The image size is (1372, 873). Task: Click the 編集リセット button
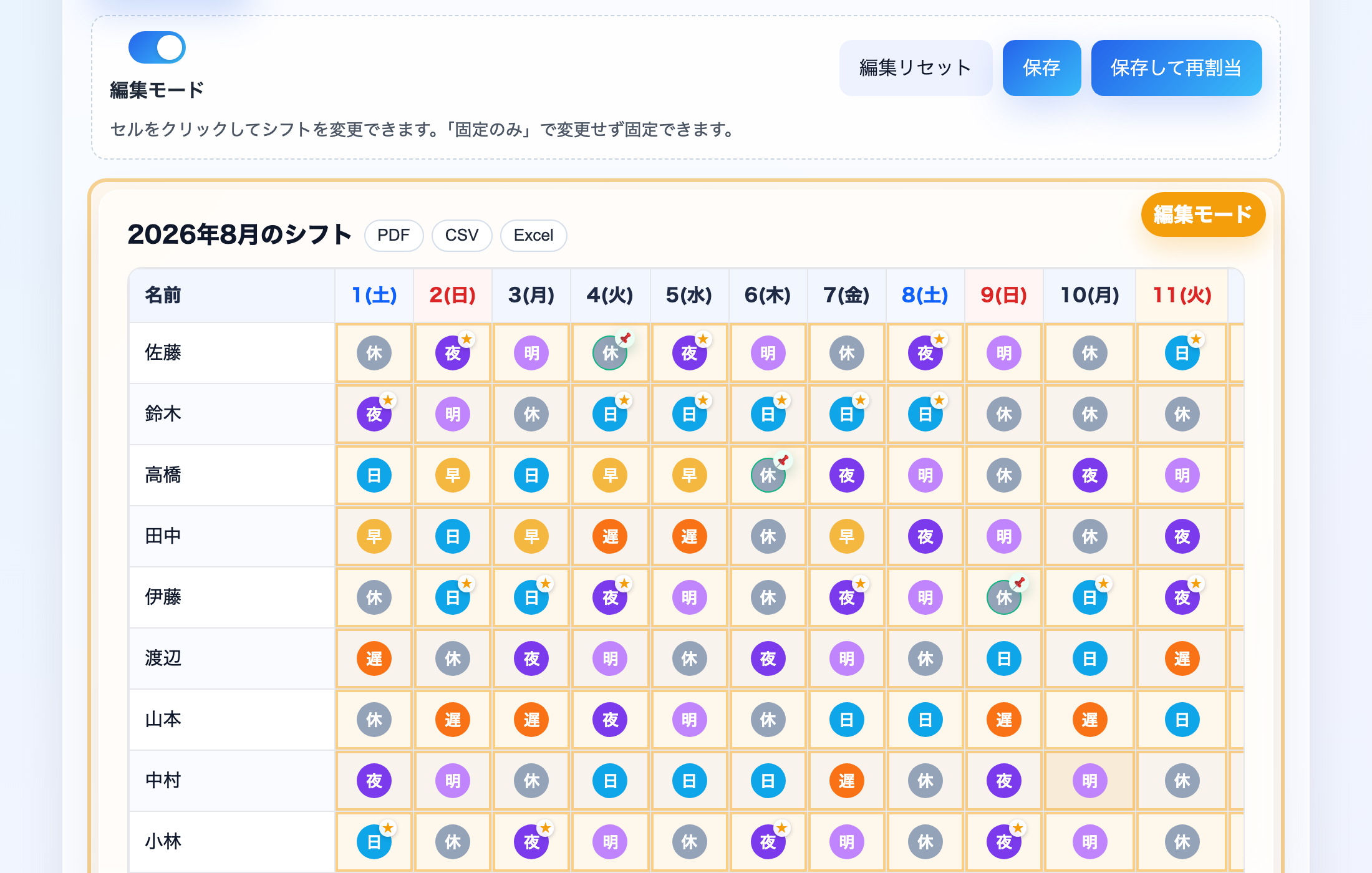[915, 68]
